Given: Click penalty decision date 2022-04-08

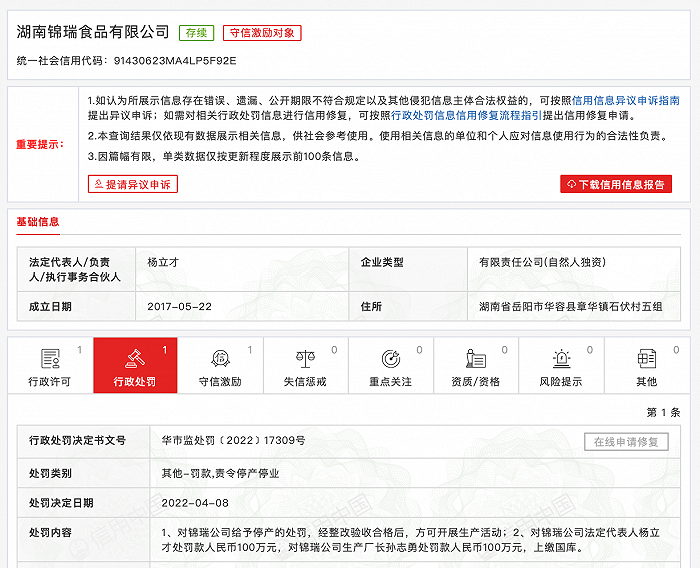Looking at the screenshot, I should pos(195,503).
